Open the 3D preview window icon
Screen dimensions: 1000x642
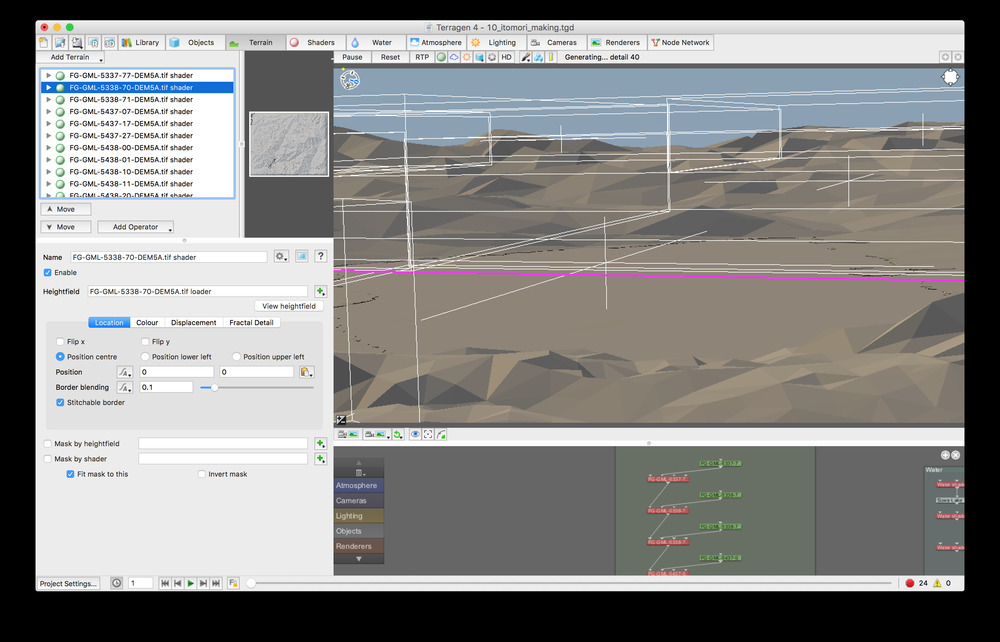click(x=110, y=43)
